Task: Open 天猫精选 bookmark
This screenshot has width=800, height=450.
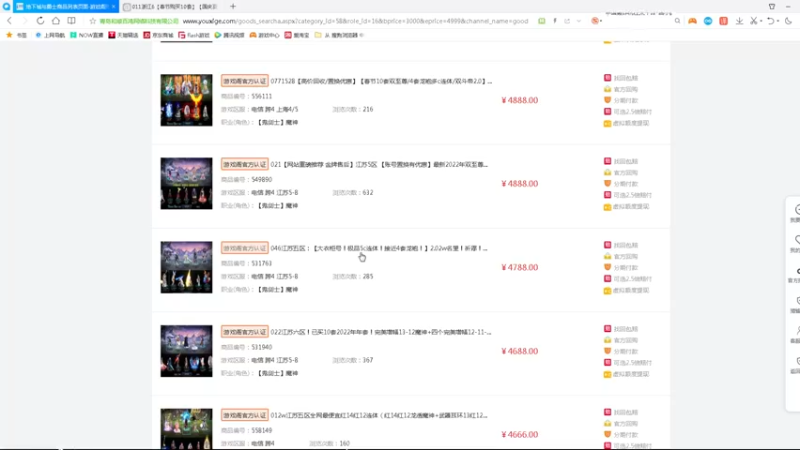Action: (x=123, y=35)
